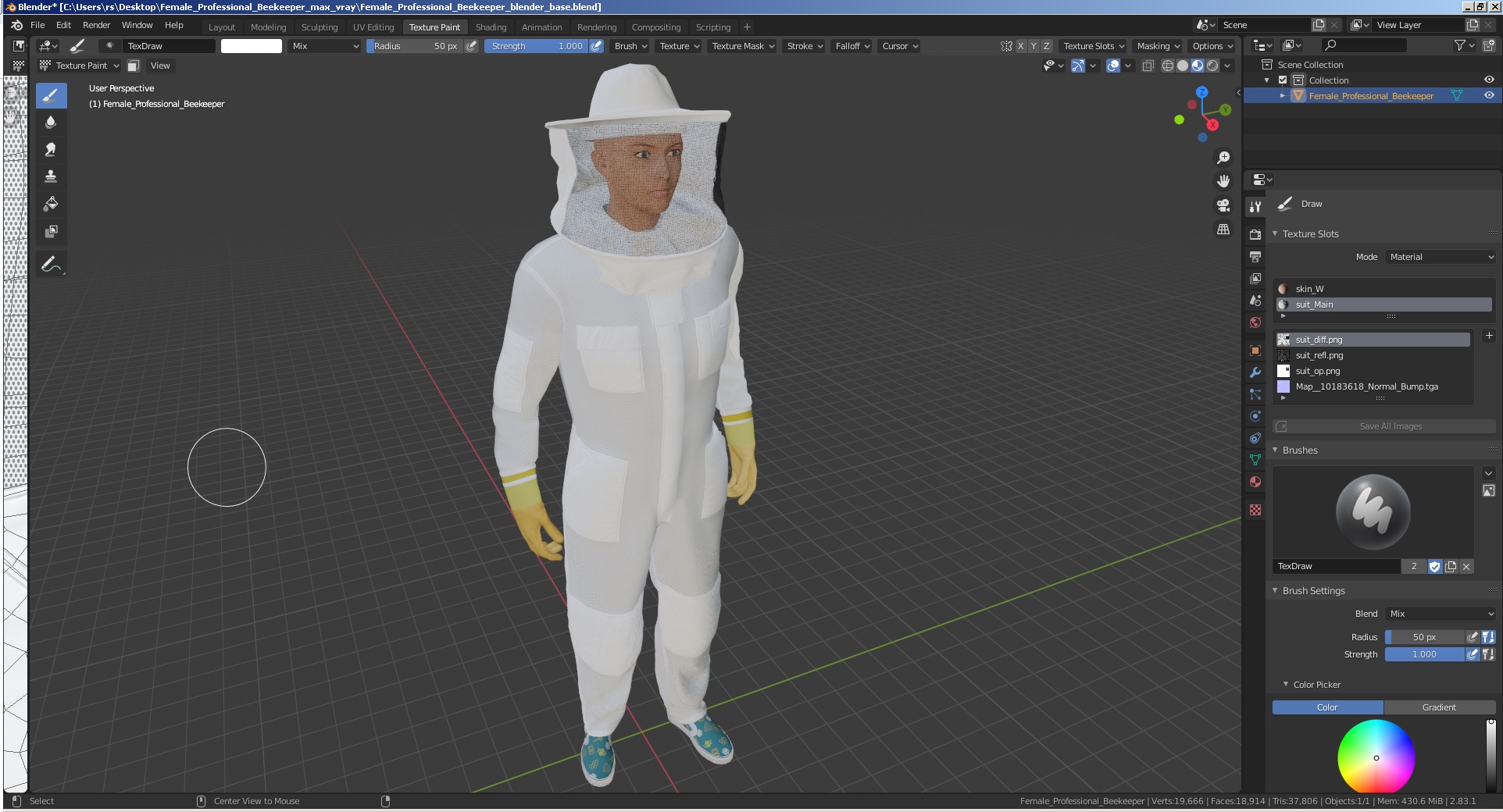Open the Mode Material dropdown
1503x812 pixels.
(1441, 257)
